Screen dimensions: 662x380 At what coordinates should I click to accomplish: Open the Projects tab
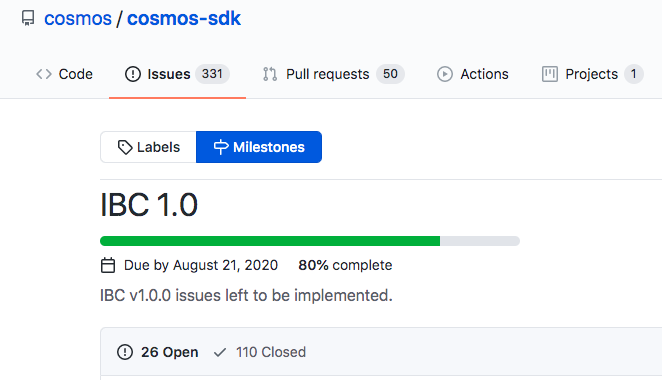click(x=592, y=74)
